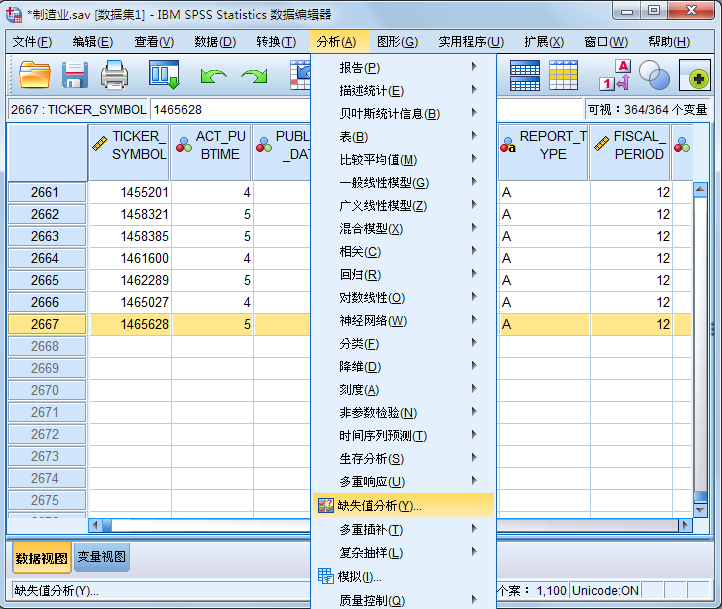This screenshot has width=722, height=609.
Task: Expand the 比较平均值(M) submenu
Action: click(404, 159)
